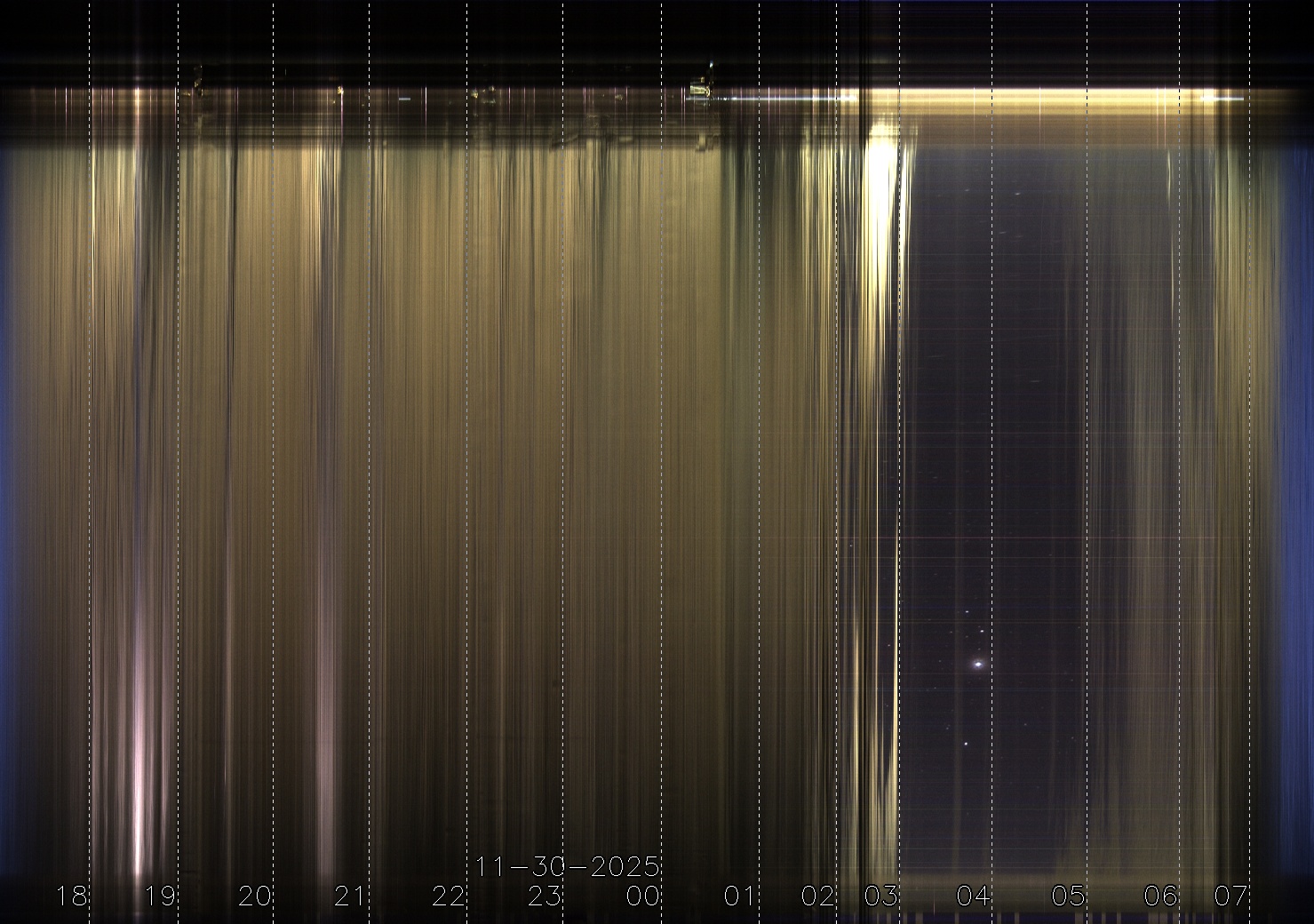Click the 20 hour label
The width and height of the screenshot is (1314, 924).
click(x=255, y=896)
